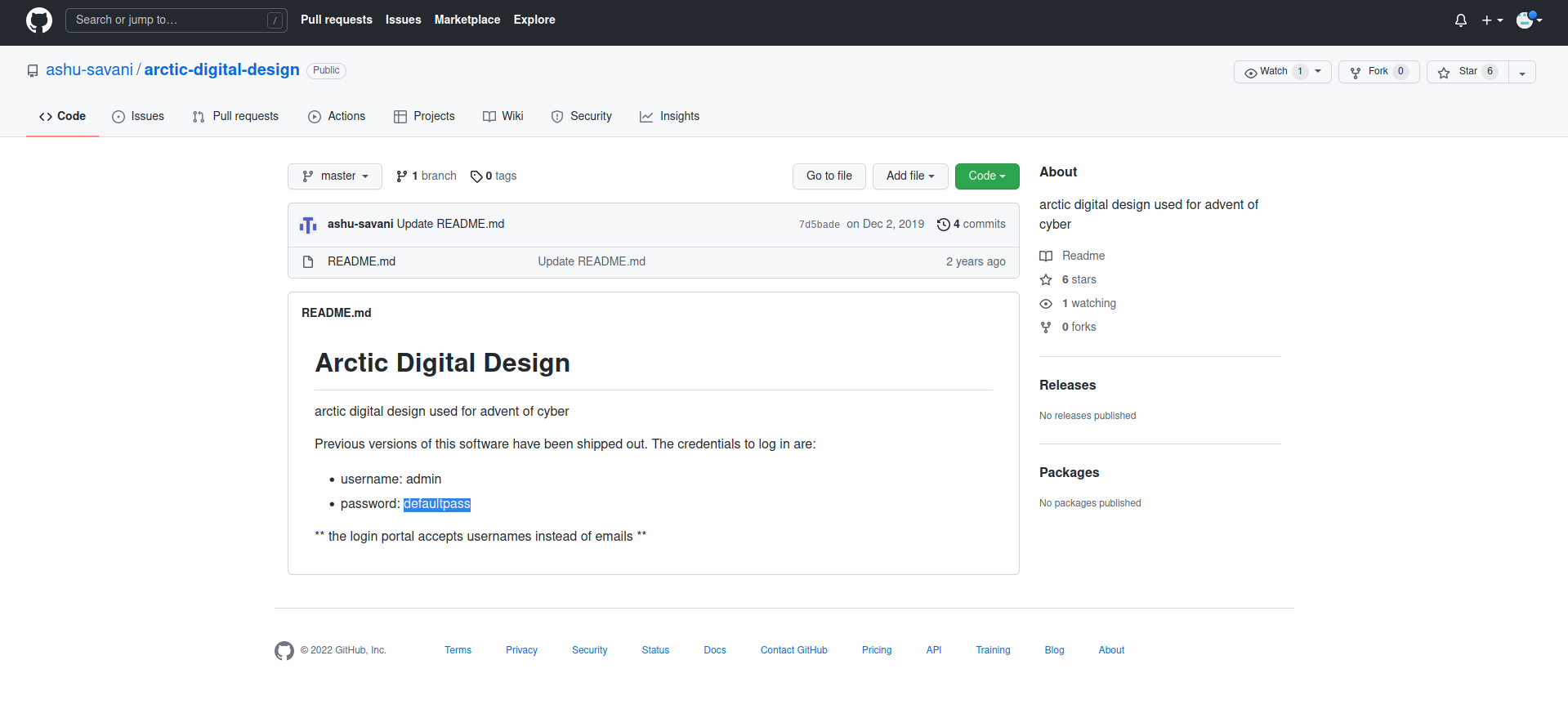Screen dimensions: 1568x718
Task: Click the GitHub octocat logo in header
Action: pyautogui.click(x=38, y=20)
